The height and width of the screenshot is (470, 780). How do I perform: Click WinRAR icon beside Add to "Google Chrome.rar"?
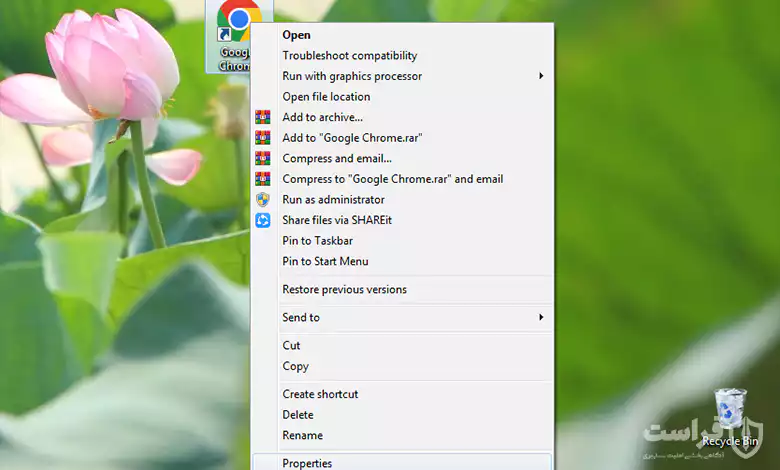263,138
